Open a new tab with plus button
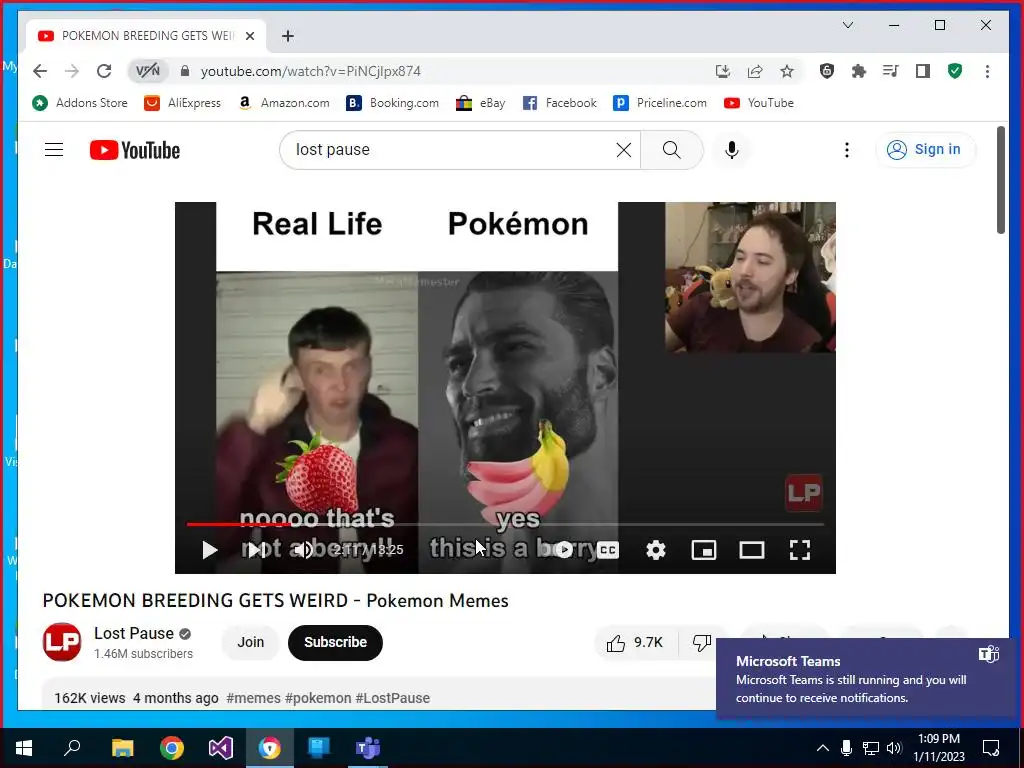The image size is (1024, 768). tap(288, 36)
